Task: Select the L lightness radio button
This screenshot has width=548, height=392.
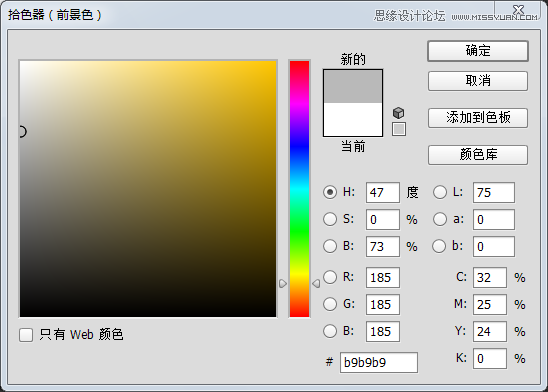Action: 440,192
